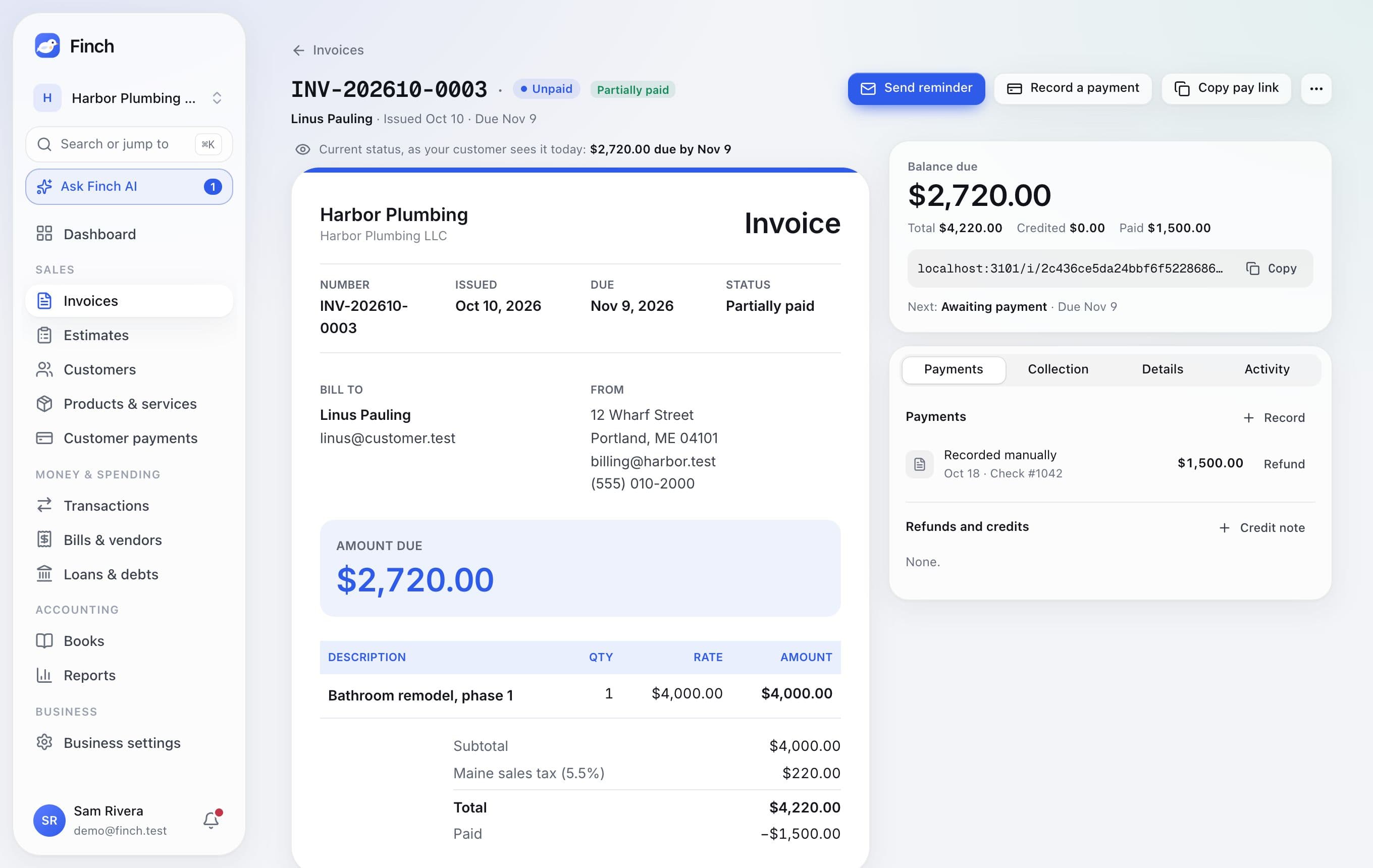
Task: Click the Products & services box icon
Action: [44, 404]
